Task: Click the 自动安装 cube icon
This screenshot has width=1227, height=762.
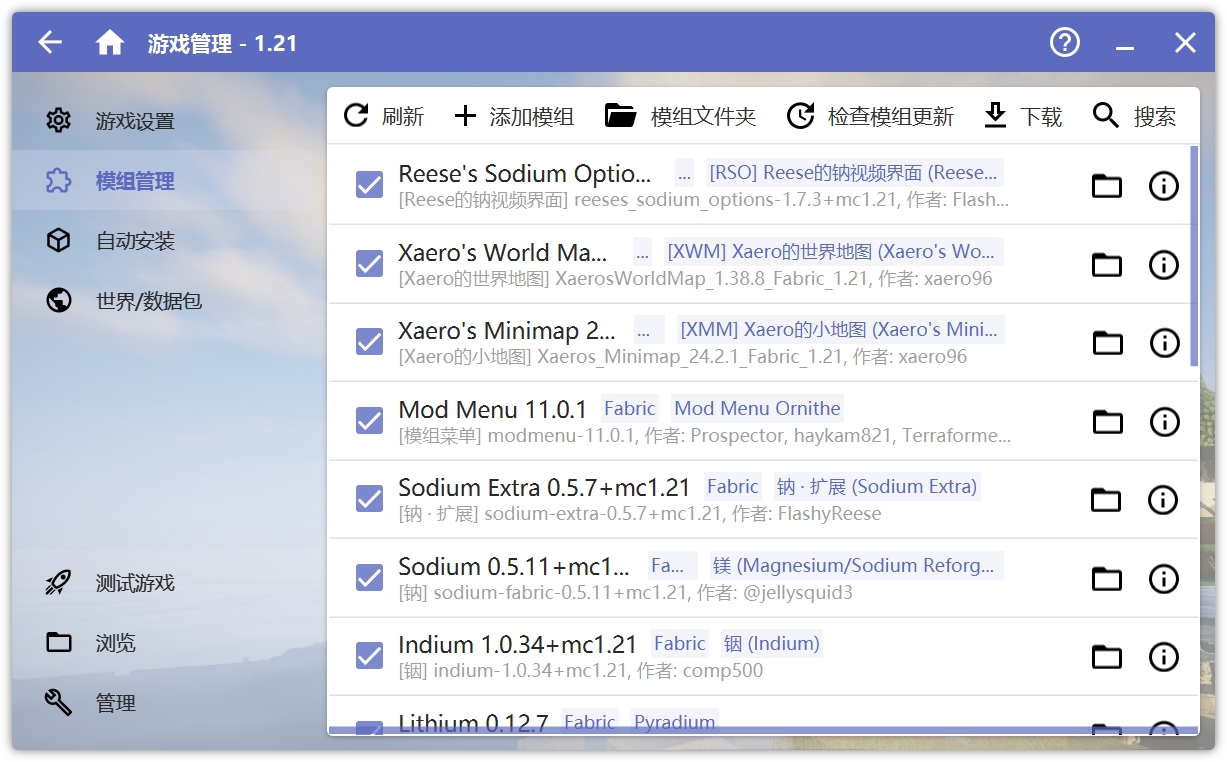Action: pos(59,241)
